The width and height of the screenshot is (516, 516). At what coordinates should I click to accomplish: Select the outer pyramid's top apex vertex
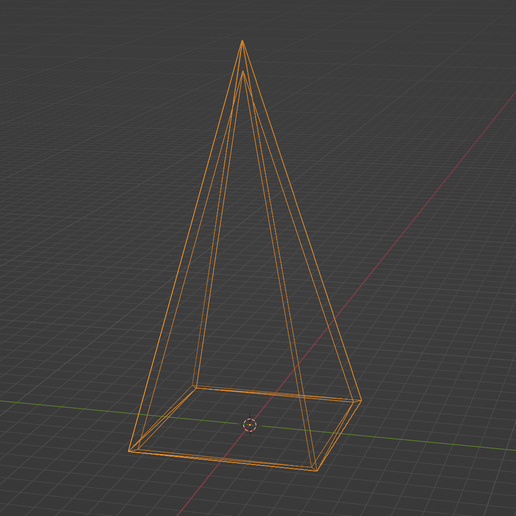(242, 41)
